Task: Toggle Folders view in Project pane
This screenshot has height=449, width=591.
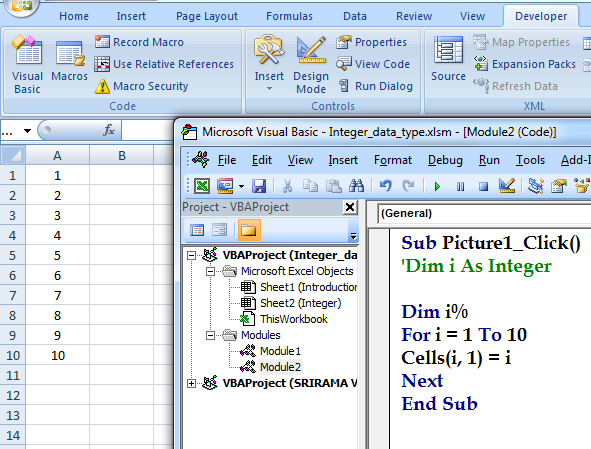Action: pos(249,230)
